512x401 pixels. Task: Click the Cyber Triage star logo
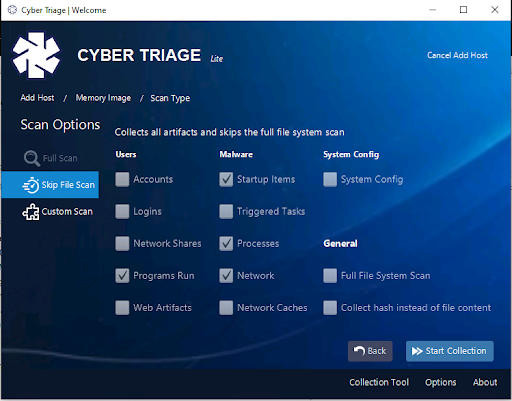tap(36, 55)
